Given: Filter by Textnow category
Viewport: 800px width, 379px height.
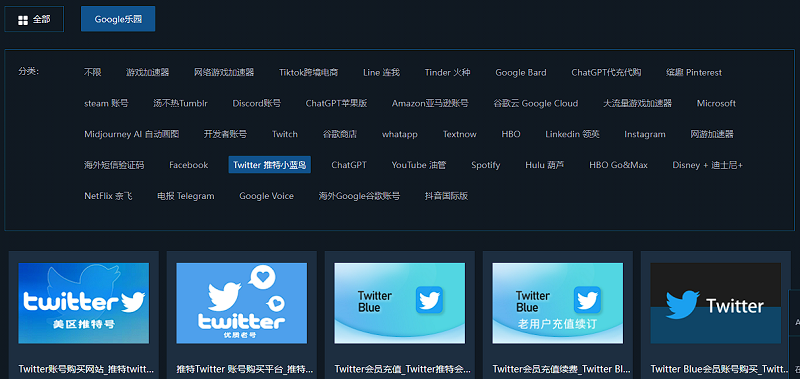Looking at the screenshot, I should pyautogui.click(x=460, y=134).
